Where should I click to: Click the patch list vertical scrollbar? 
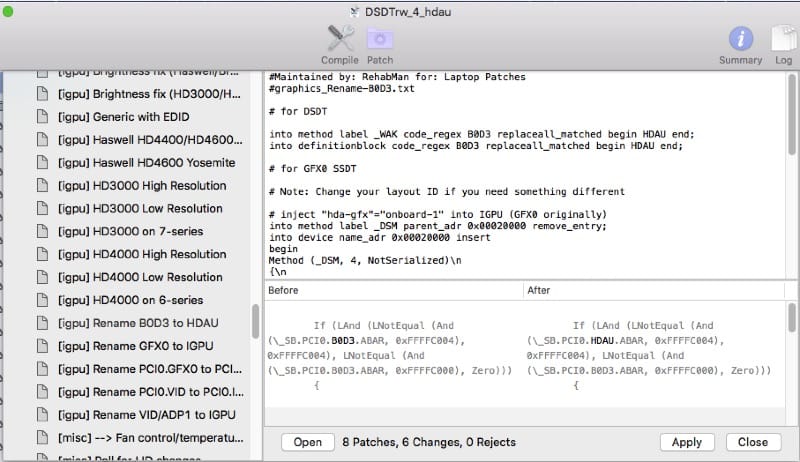(256, 320)
